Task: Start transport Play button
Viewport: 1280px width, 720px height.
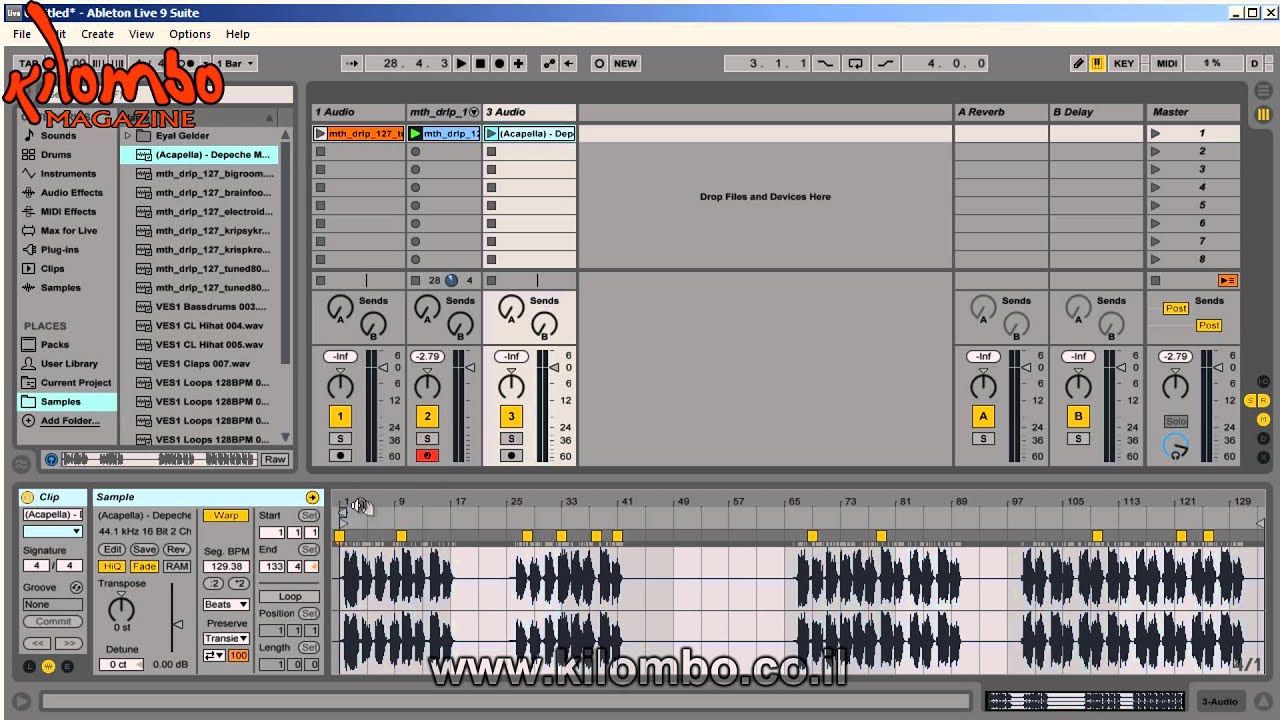Action: pos(461,63)
